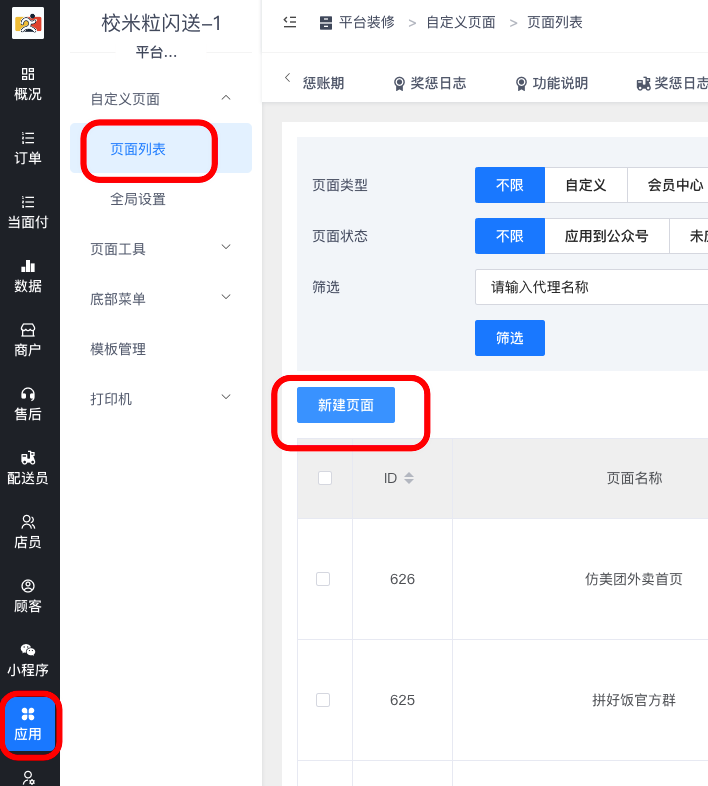708x786 pixels.
Task: Open the 概况 overview sidebar item
Action: (x=28, y=84)
